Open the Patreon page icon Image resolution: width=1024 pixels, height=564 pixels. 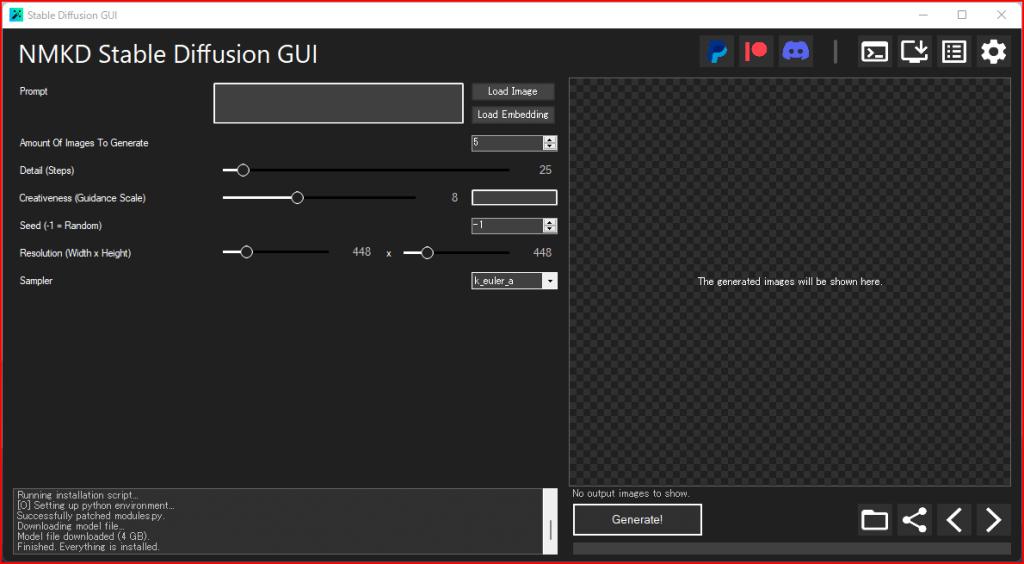click(756, 51)
